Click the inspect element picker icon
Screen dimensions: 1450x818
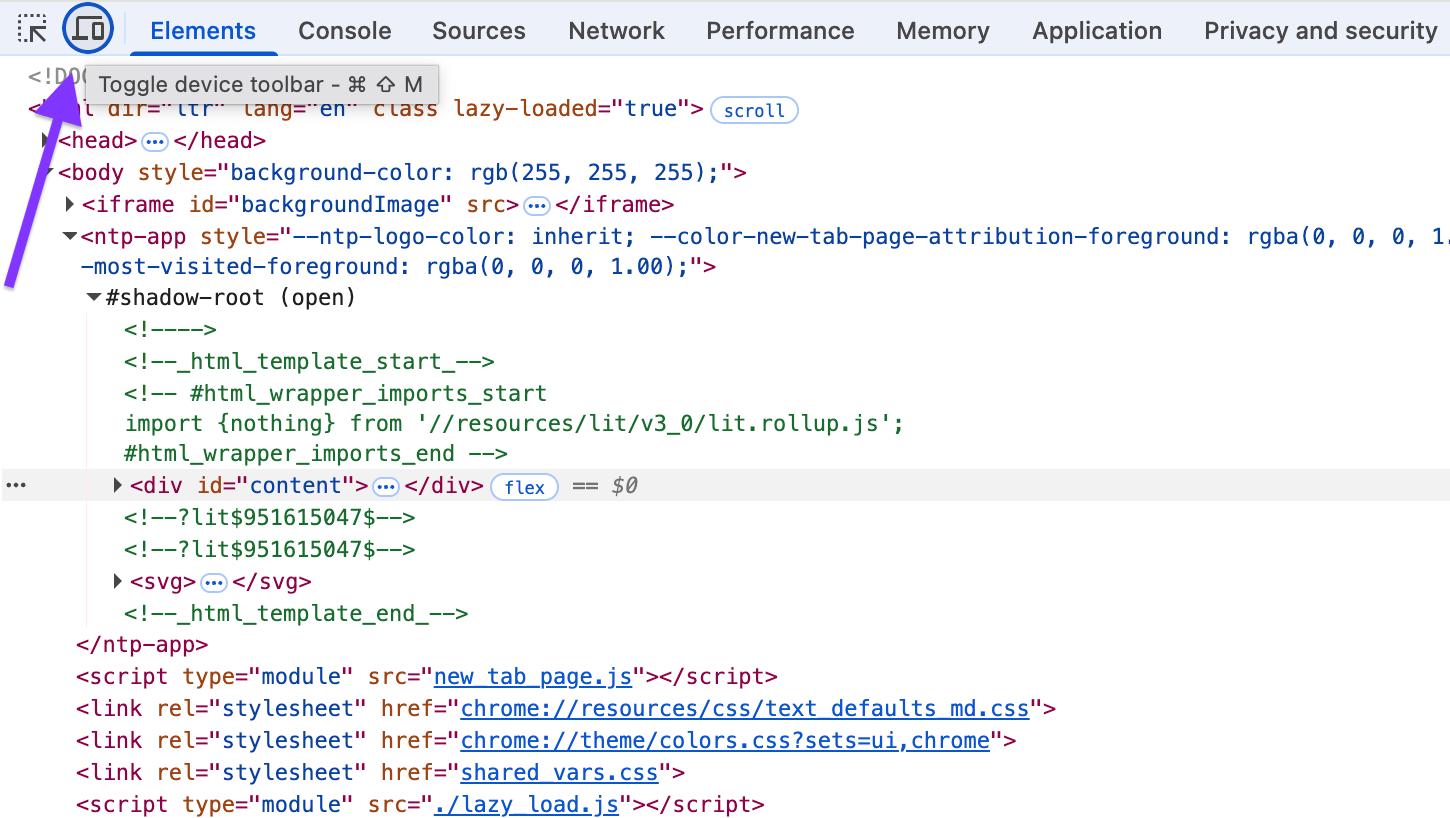(x=33, y=29)
